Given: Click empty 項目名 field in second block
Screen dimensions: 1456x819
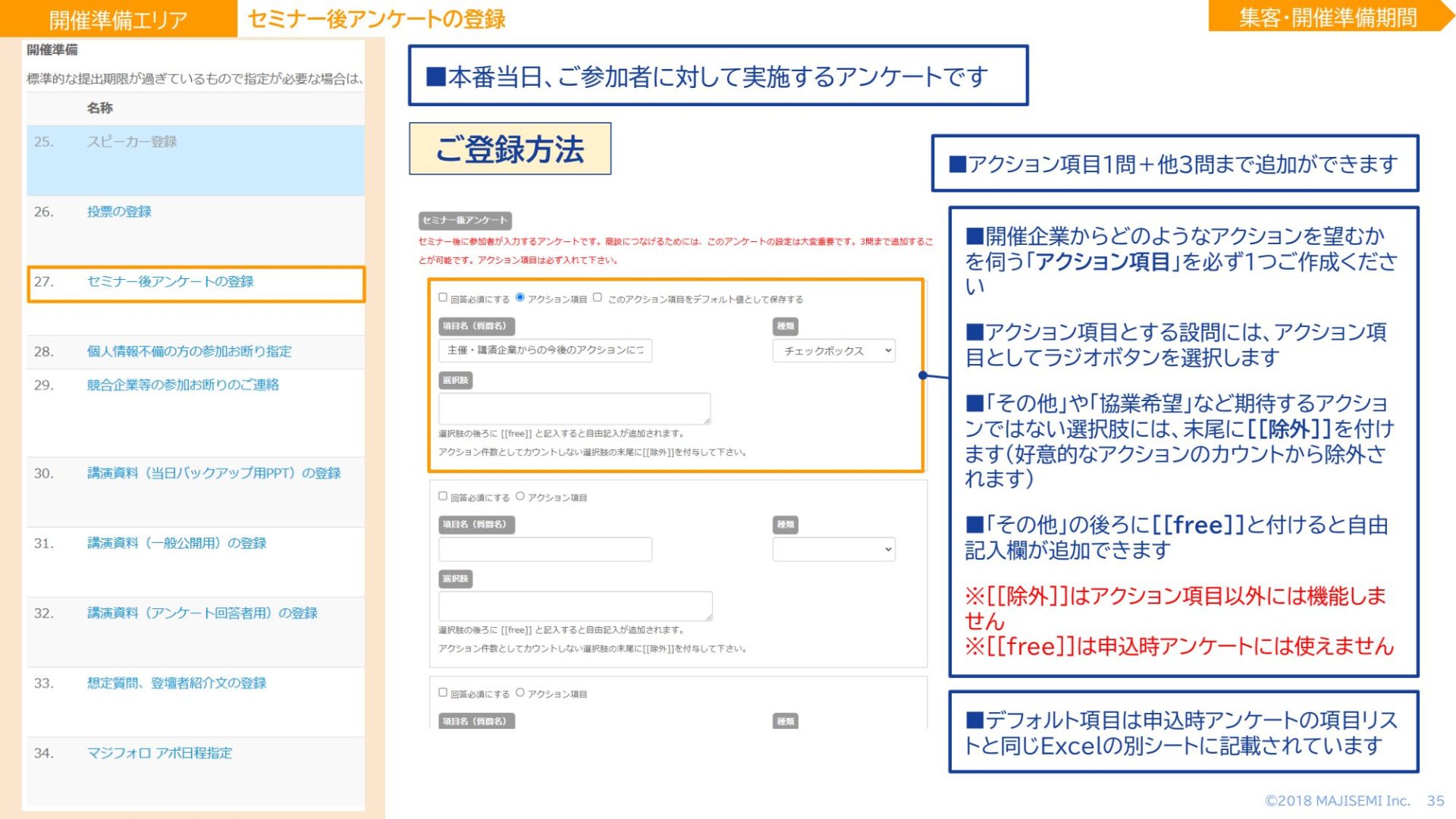Looking at the screenshot, I should coord(544,549).
